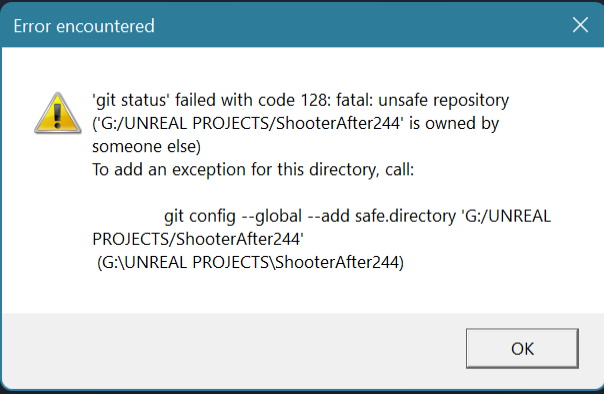604x394 pixels.
Task: Click the "Error encountered" title text
Action: click(84, 26)
